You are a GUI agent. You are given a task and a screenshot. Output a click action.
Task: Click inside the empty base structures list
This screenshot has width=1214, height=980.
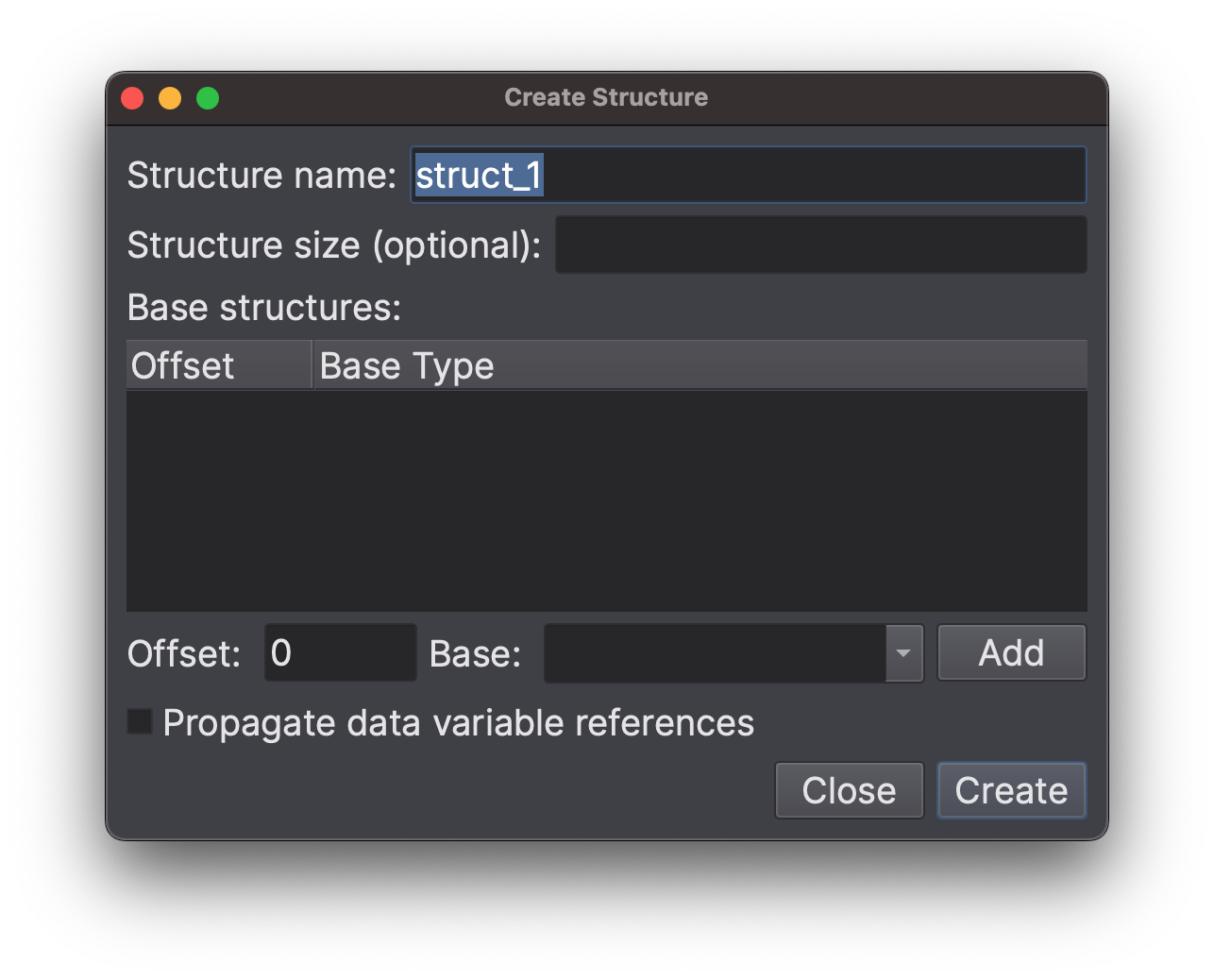(607, 500)
